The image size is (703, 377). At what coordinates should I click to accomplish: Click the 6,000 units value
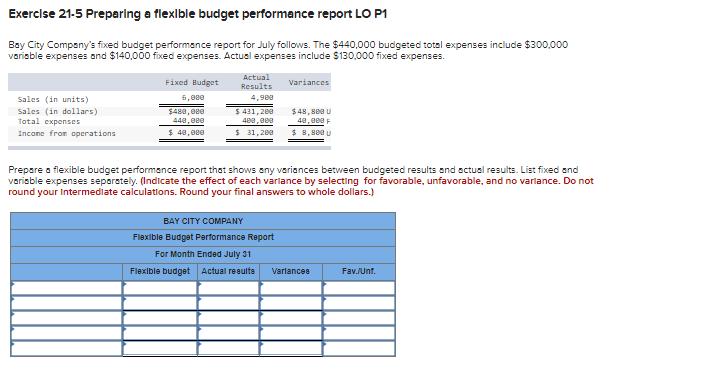[x=193, y=97]
